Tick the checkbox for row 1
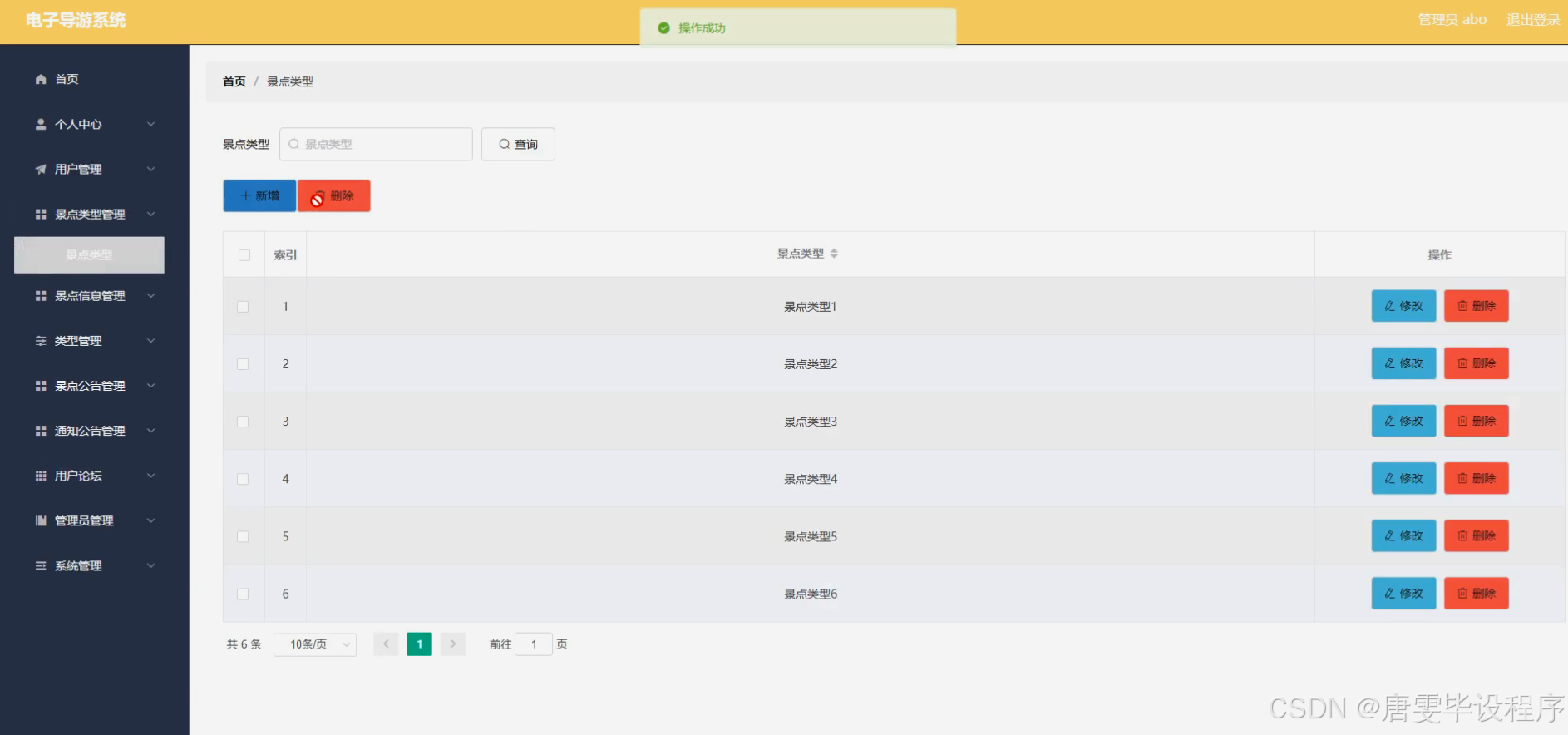Image resolution: width=1568 pixels, height=735 pixels. point(243,307)
